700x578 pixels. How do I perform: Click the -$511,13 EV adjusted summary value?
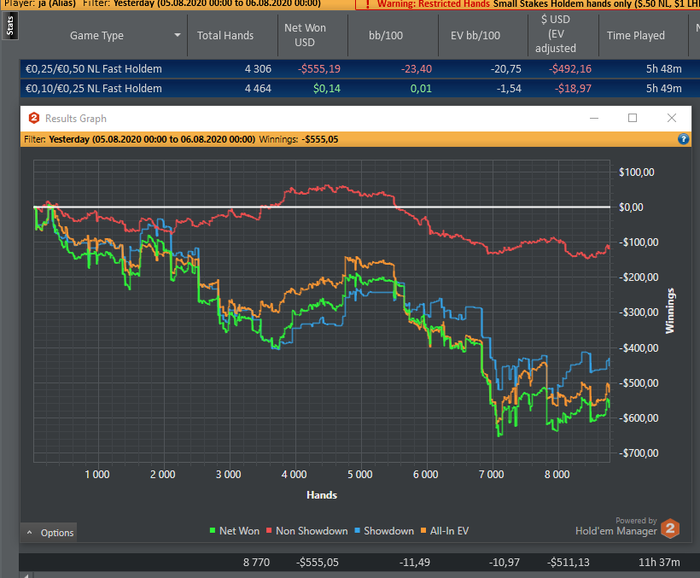tap(568, 562)
